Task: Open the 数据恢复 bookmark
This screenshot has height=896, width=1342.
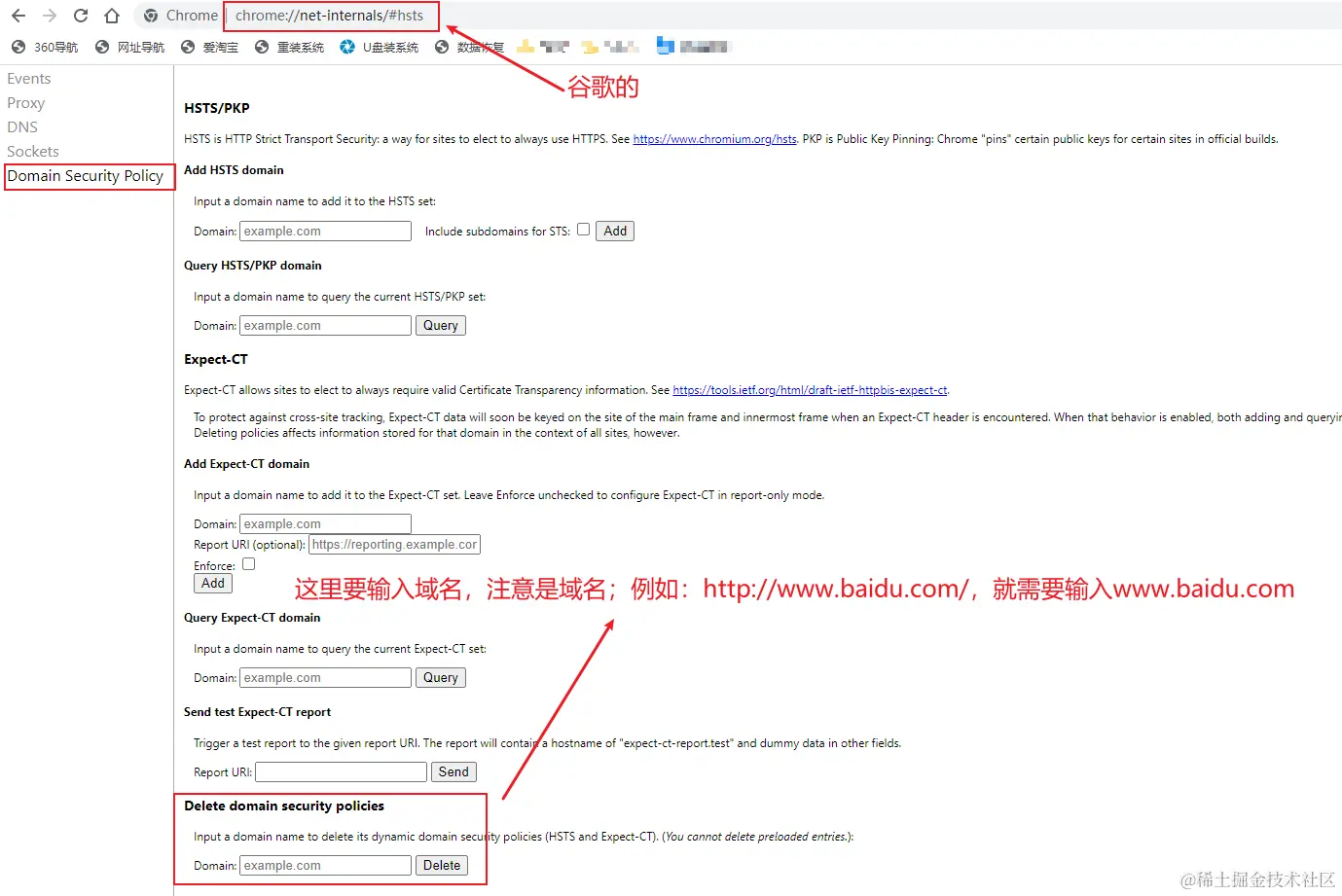Action: (469, 47)
